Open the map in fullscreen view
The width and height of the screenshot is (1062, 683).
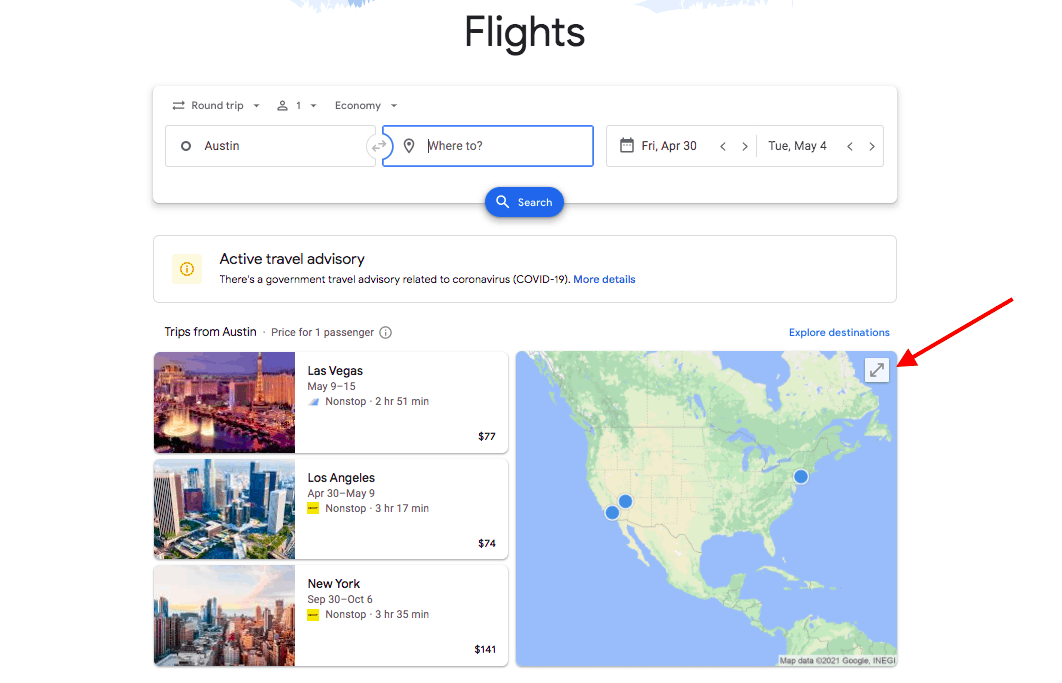877,369
